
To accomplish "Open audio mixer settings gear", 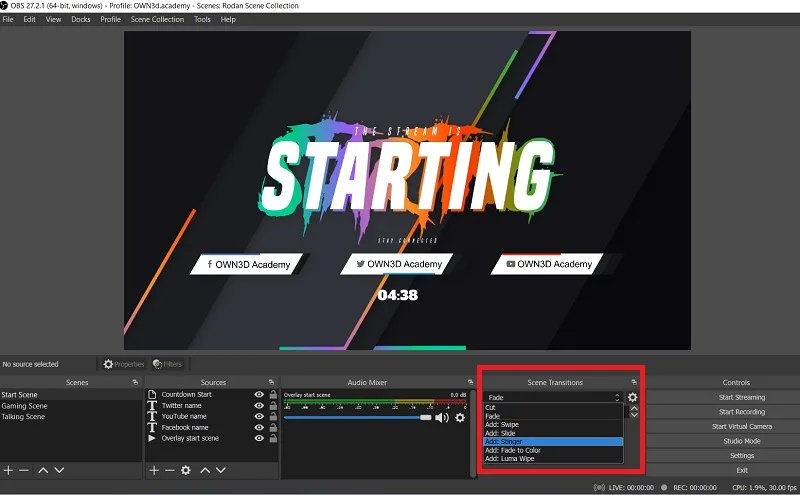I will pos(460,417).
